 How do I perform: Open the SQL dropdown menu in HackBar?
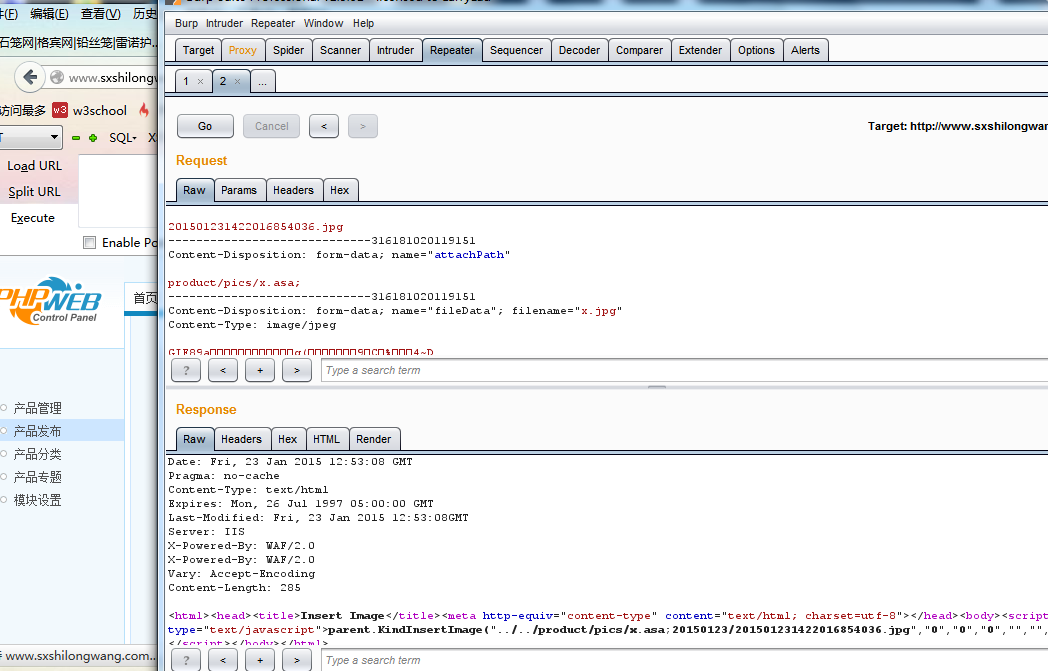[123, 138]
